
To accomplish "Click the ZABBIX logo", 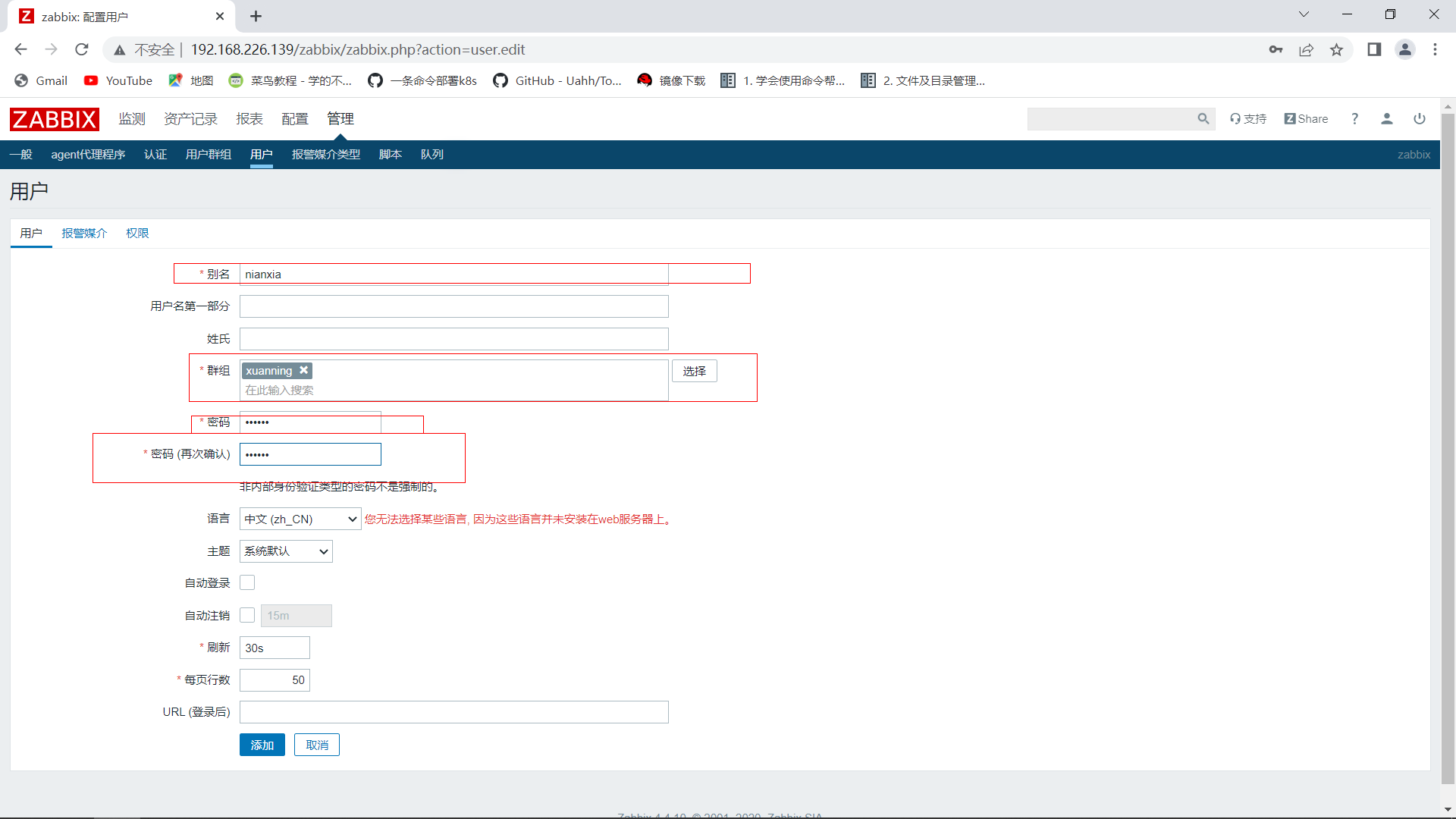I will coord(54,119).
